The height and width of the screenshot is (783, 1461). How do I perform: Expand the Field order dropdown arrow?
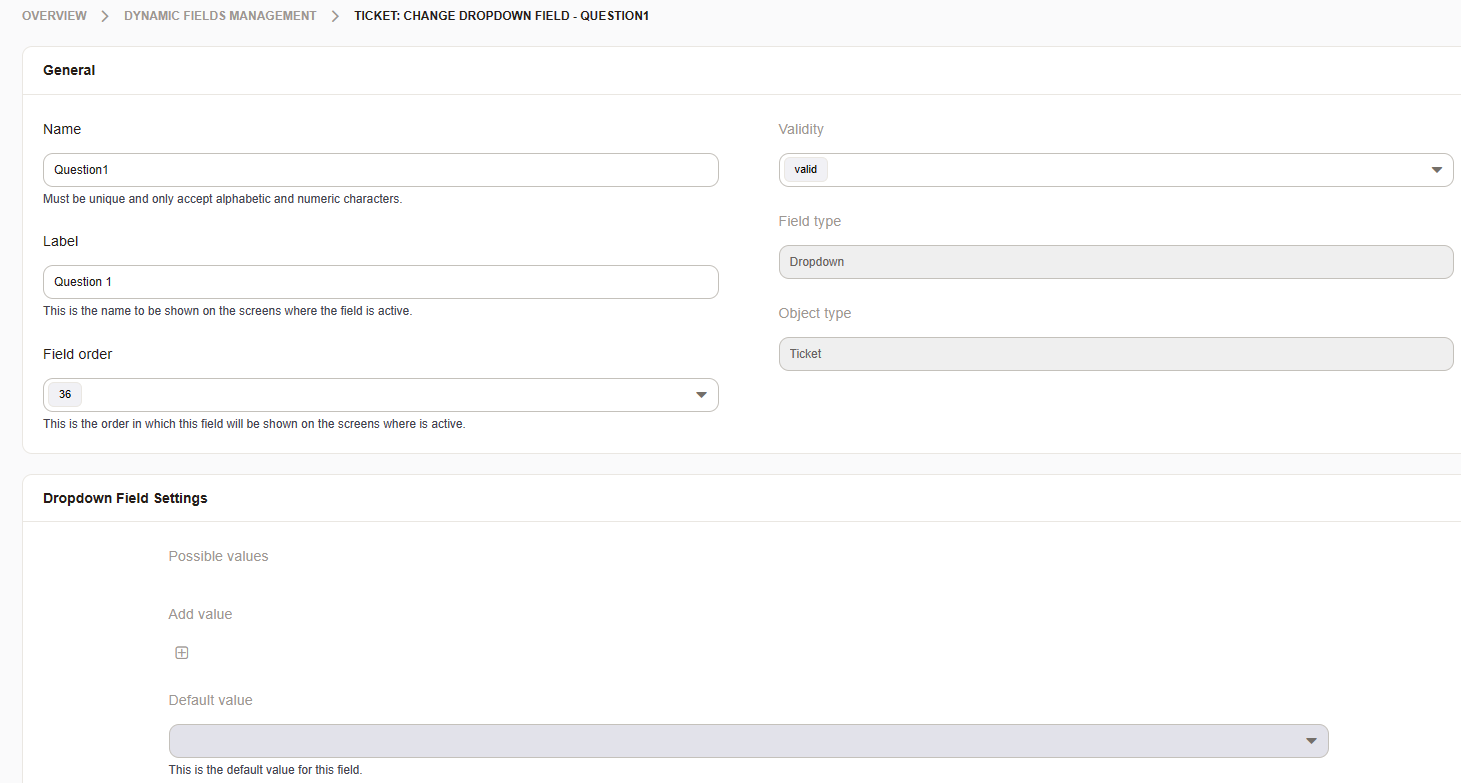coord(701,395)
